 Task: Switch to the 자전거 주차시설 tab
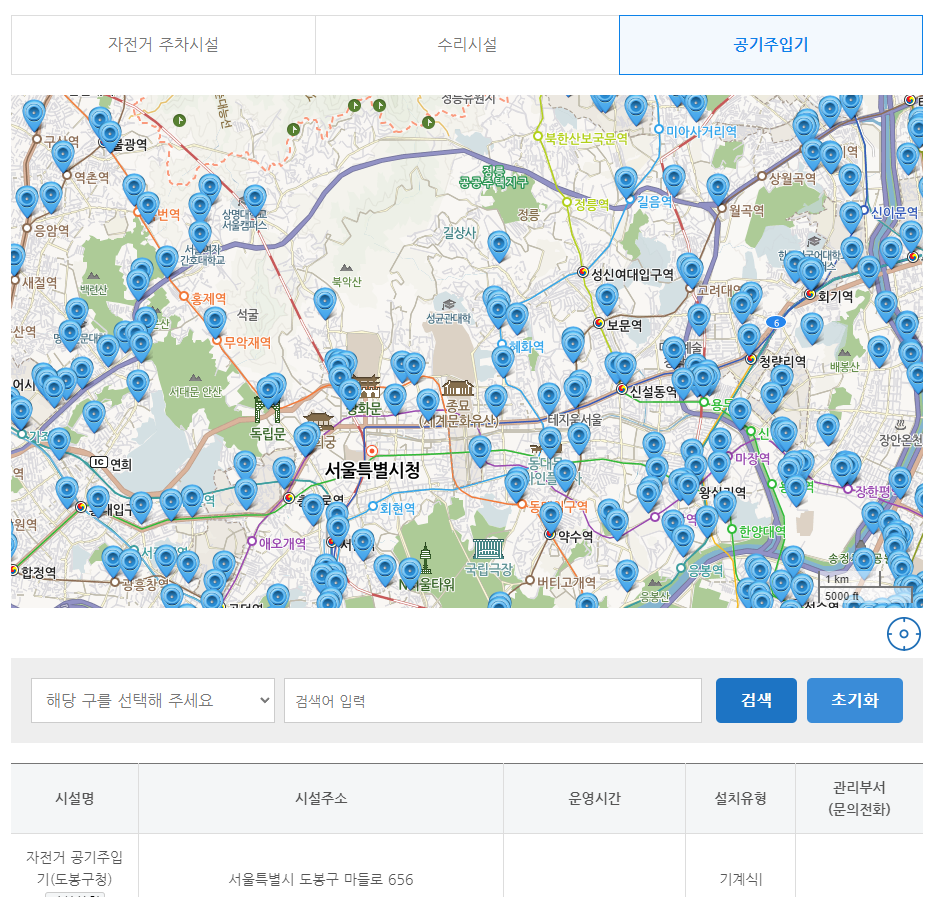click(x=164, y=45)
